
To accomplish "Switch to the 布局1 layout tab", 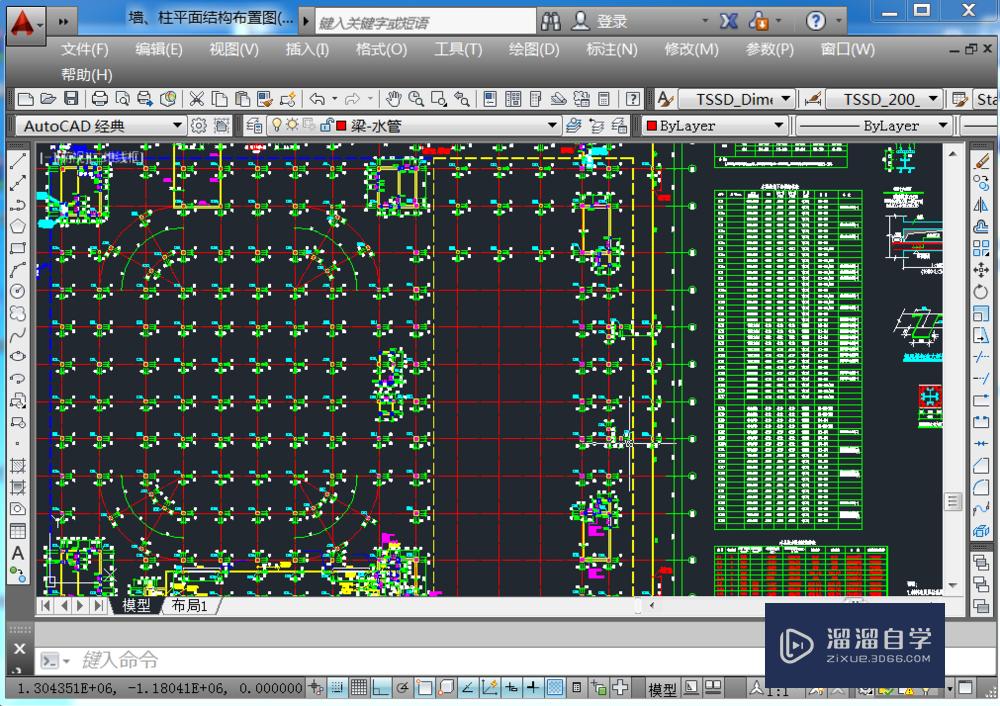I will pos(190,605).
